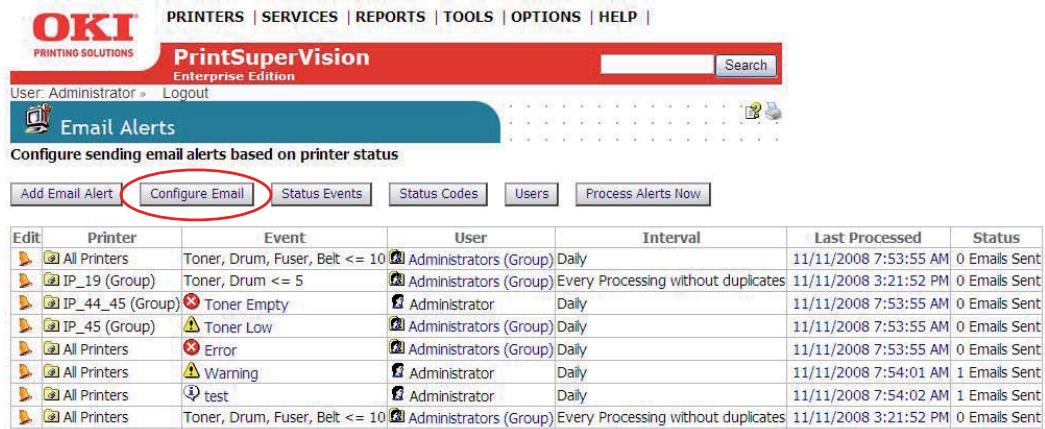This screenshot has width=1045, height=429.
Task: Click the edit bell icon for the test row
Action: click(x=25, y=394)
